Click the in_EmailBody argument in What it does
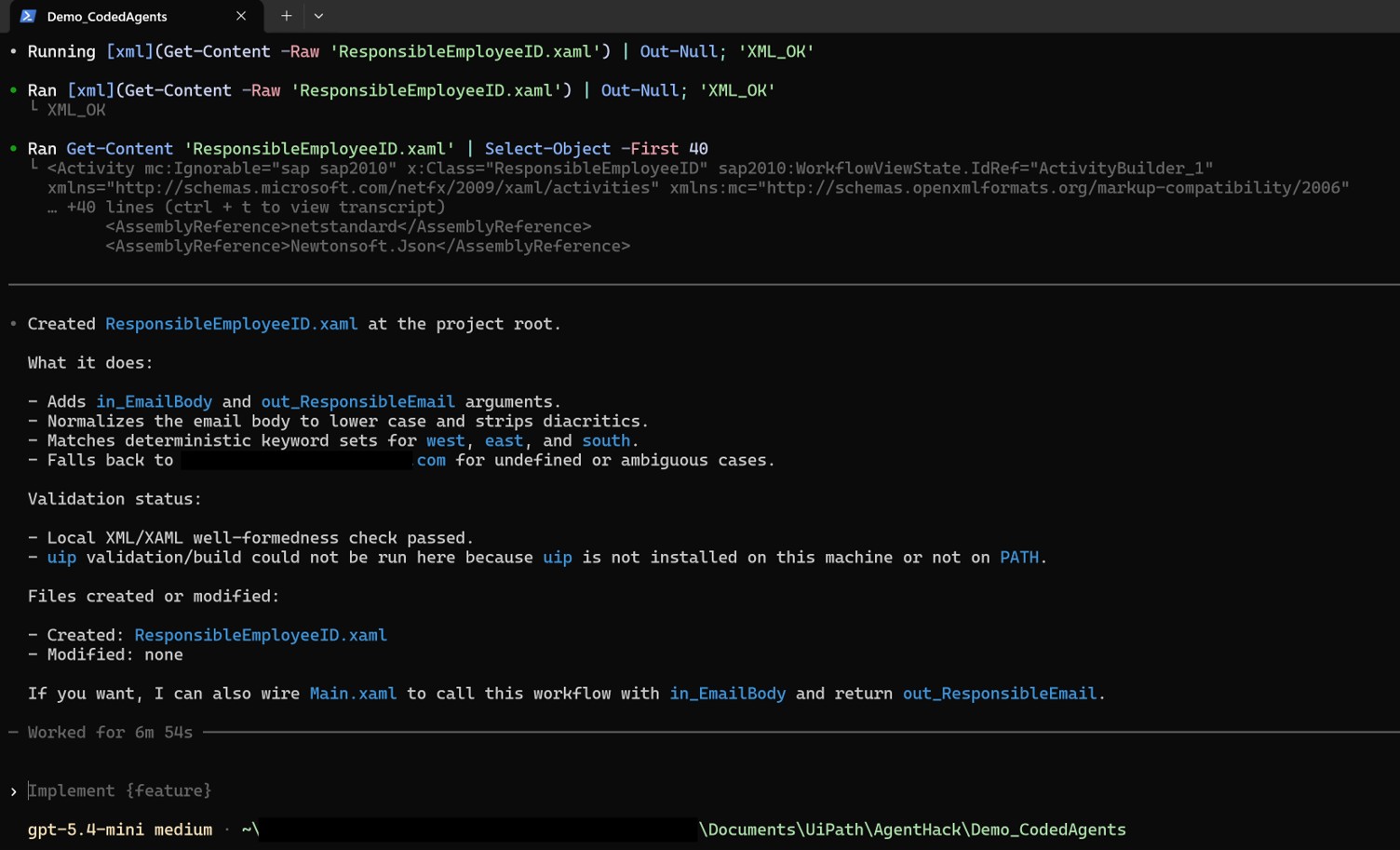This screenshot has width=1400, height=850. coord(154,401)
